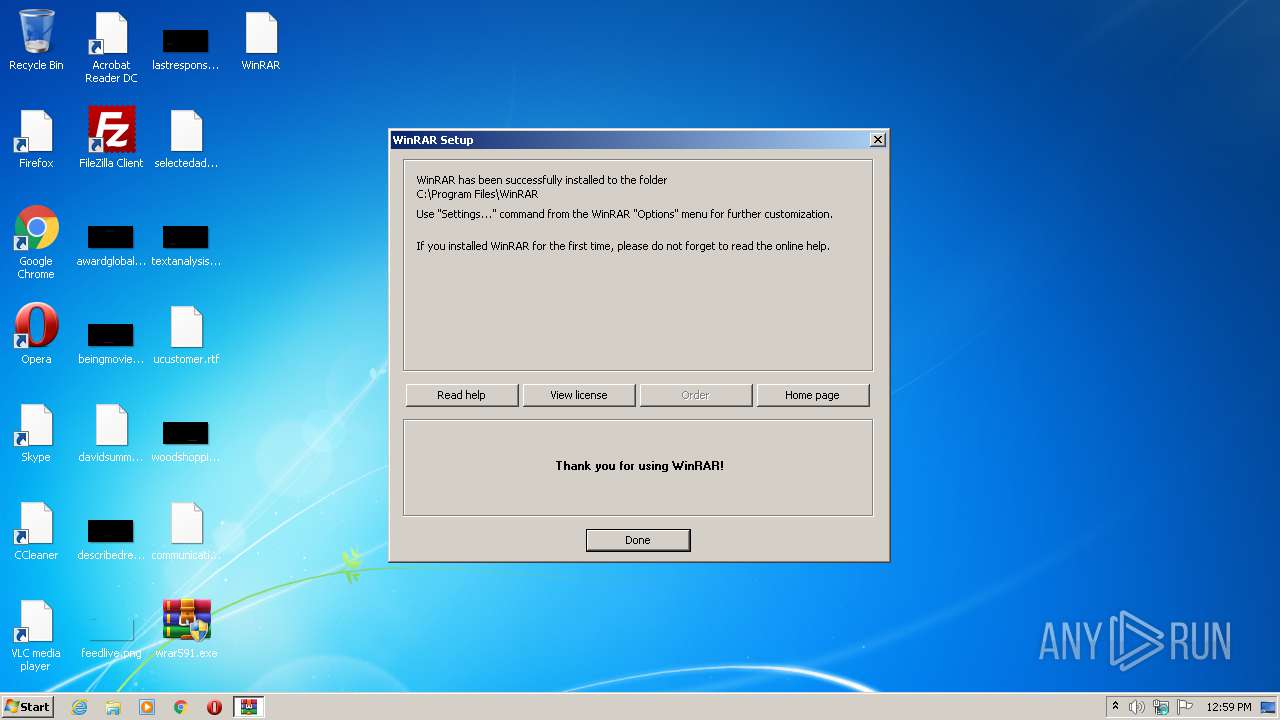The image size is (1280, 720).
Task: Open the Recycle Bin desktop icon
Action: point(36,40)
